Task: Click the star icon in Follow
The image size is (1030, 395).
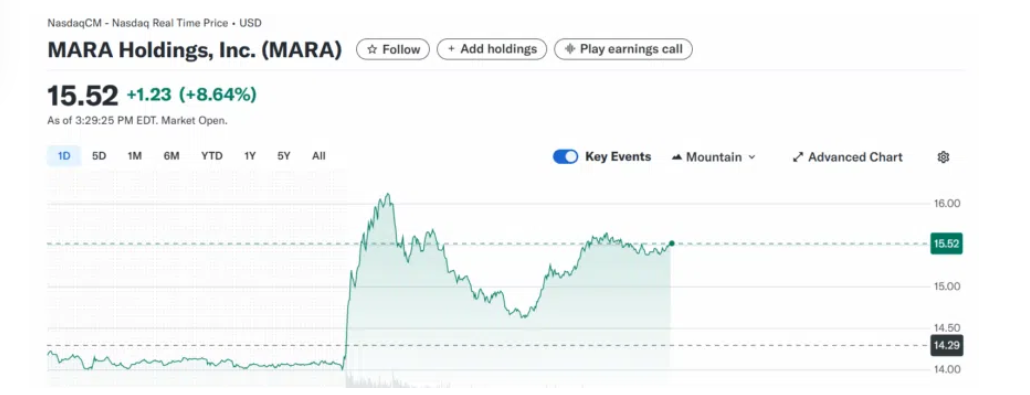Action: point(372,49)
